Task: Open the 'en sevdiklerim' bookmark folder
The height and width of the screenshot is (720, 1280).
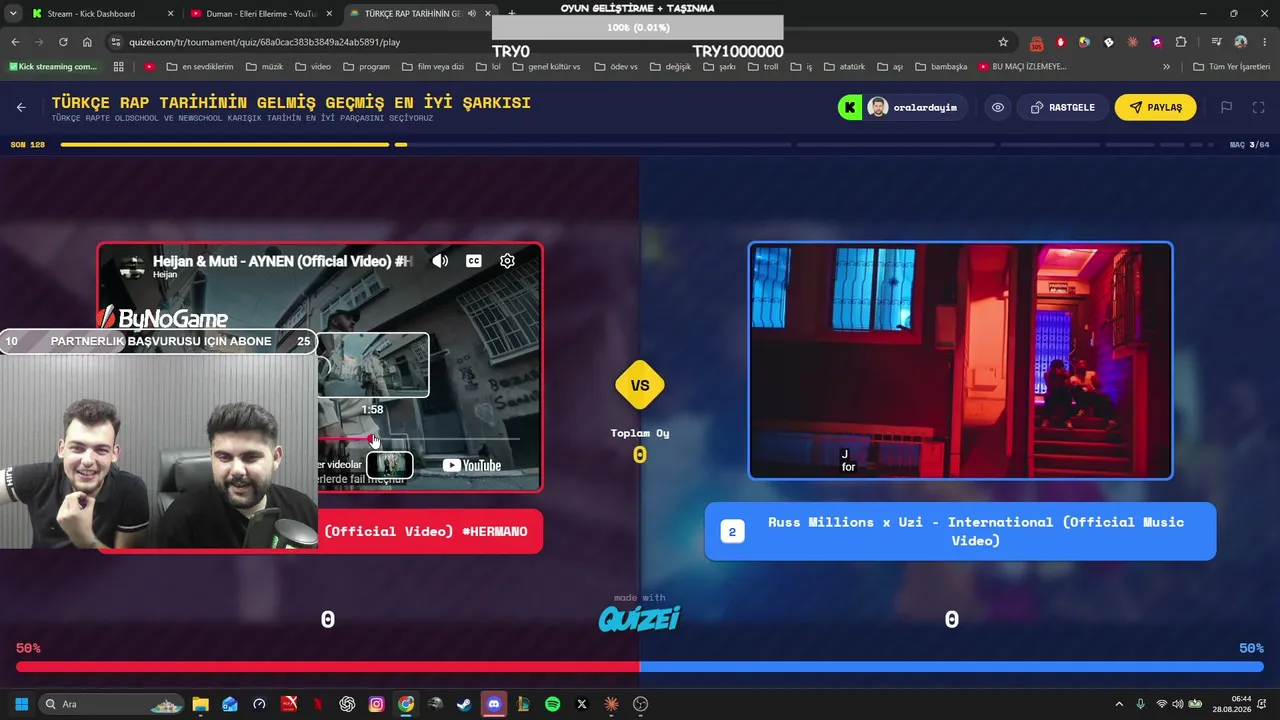Action: (200, 67)
